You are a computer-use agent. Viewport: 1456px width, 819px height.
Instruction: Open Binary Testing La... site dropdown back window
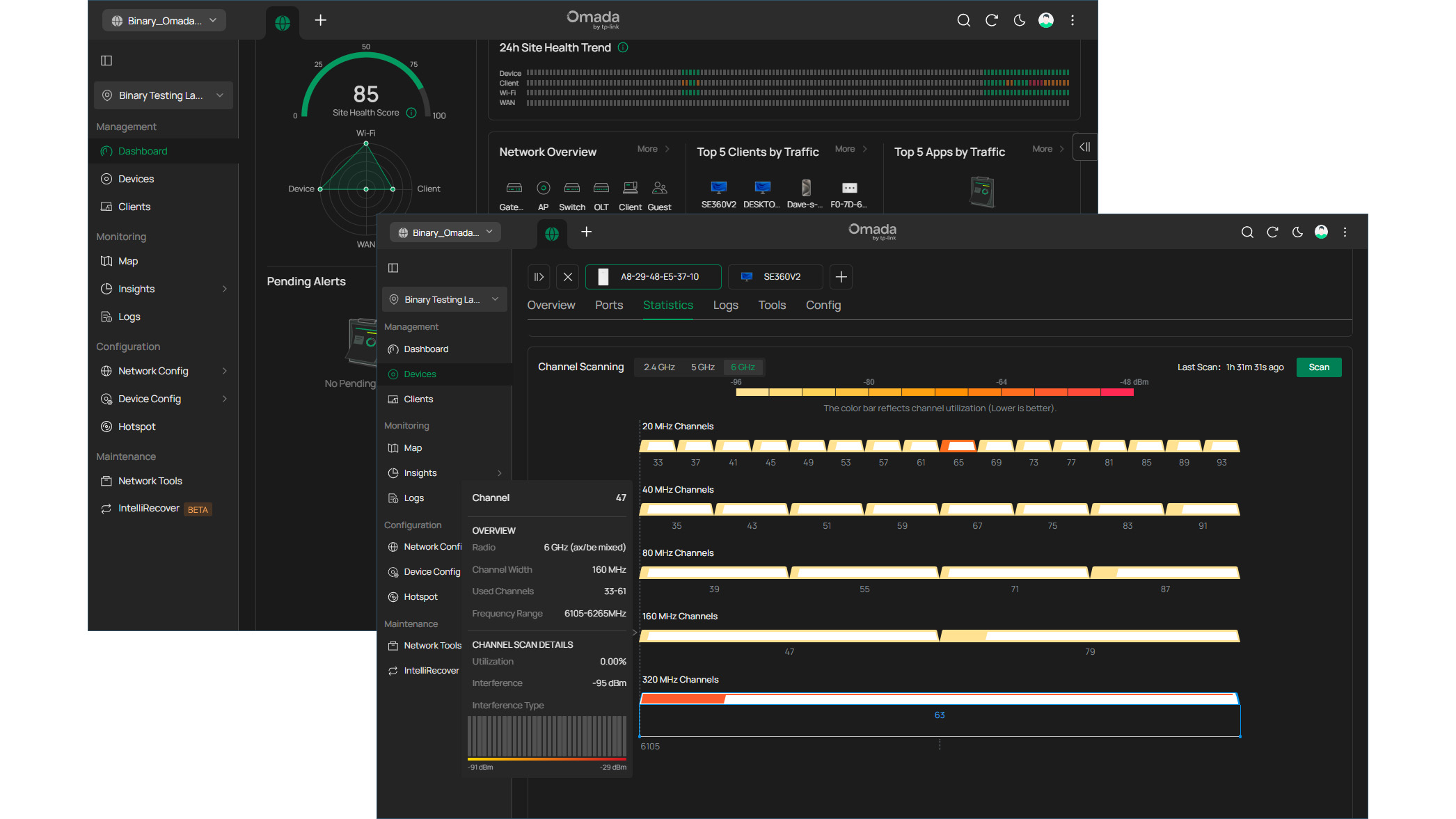tap(164, 95)
